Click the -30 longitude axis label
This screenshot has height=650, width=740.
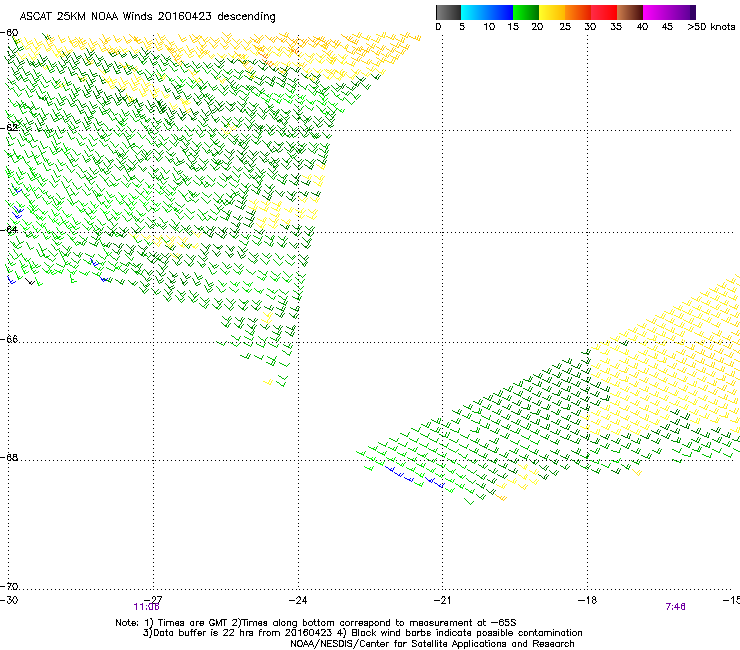click(x=9, y=600)
